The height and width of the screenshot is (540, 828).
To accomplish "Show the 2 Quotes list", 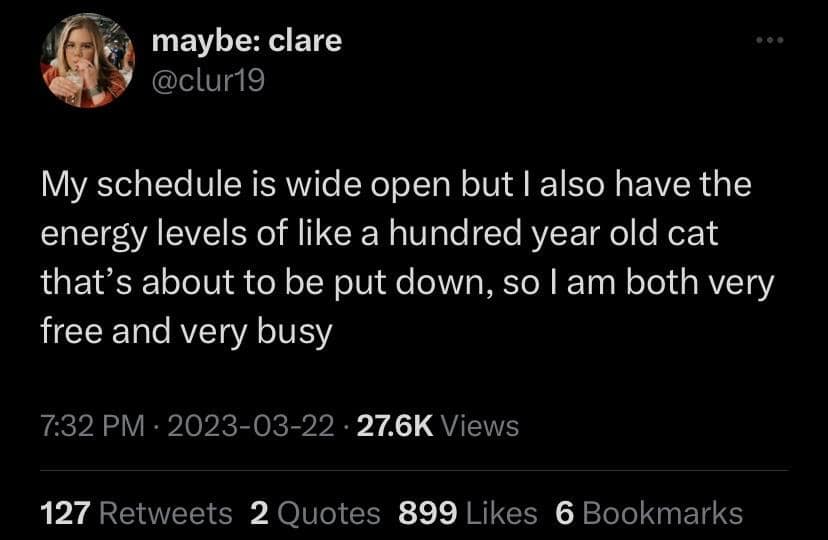I will (315, 513).
